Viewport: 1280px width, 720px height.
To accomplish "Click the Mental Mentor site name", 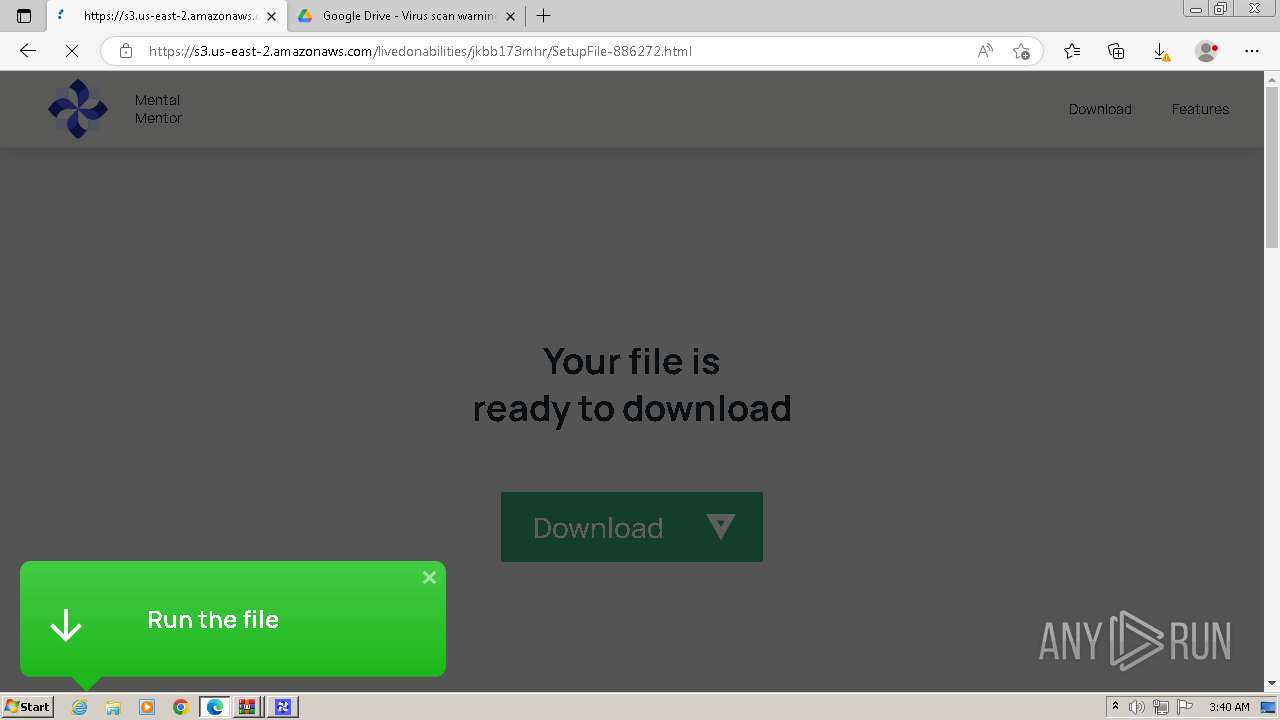I will point(158,109).
